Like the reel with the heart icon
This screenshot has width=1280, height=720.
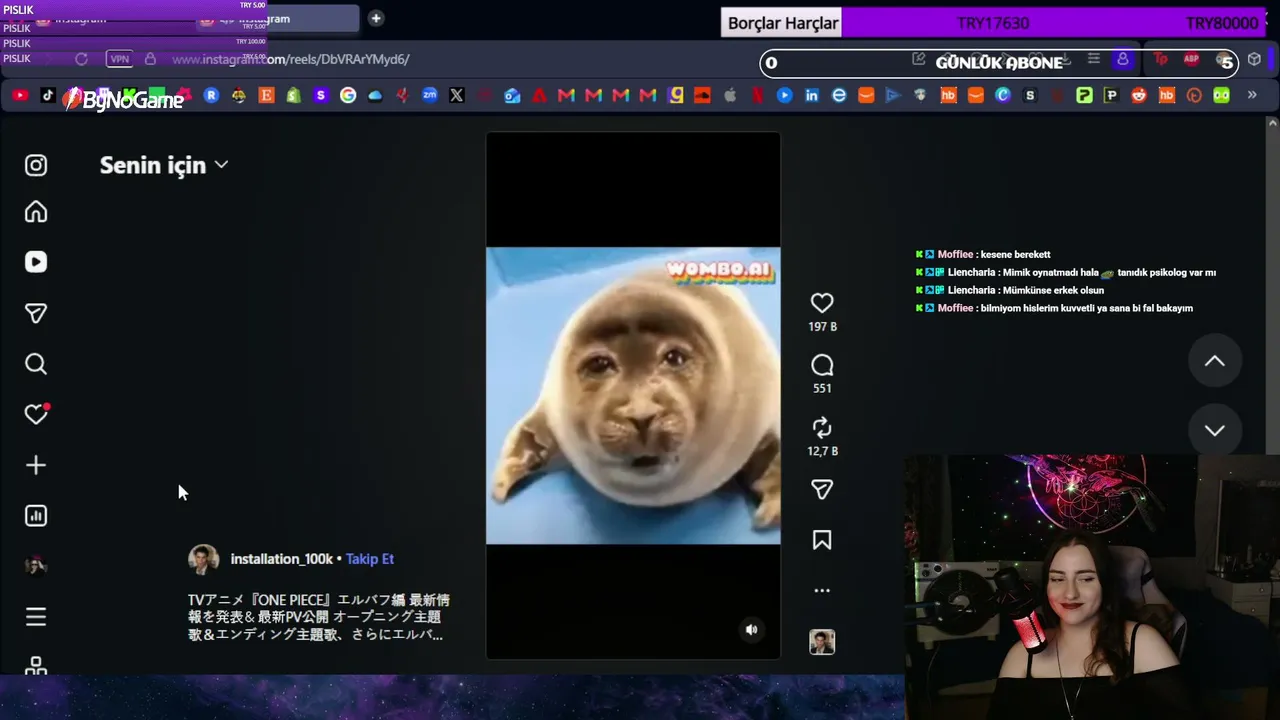click(x=822, y=303)
